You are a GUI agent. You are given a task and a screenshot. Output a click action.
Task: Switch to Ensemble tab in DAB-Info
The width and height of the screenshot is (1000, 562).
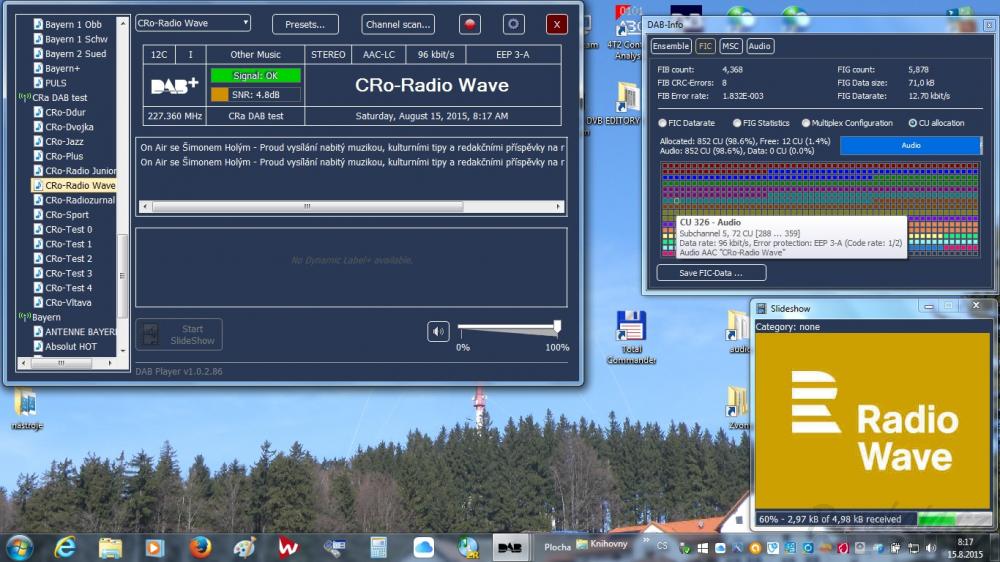point(670,46)
